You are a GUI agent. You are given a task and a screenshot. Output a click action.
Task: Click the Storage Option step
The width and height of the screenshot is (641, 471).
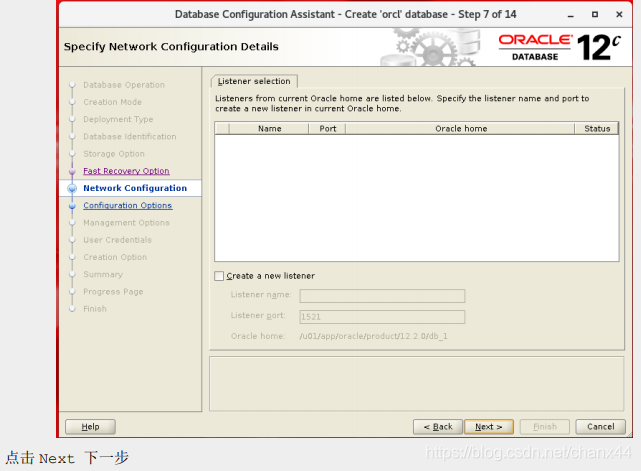(x=114, y=154)
